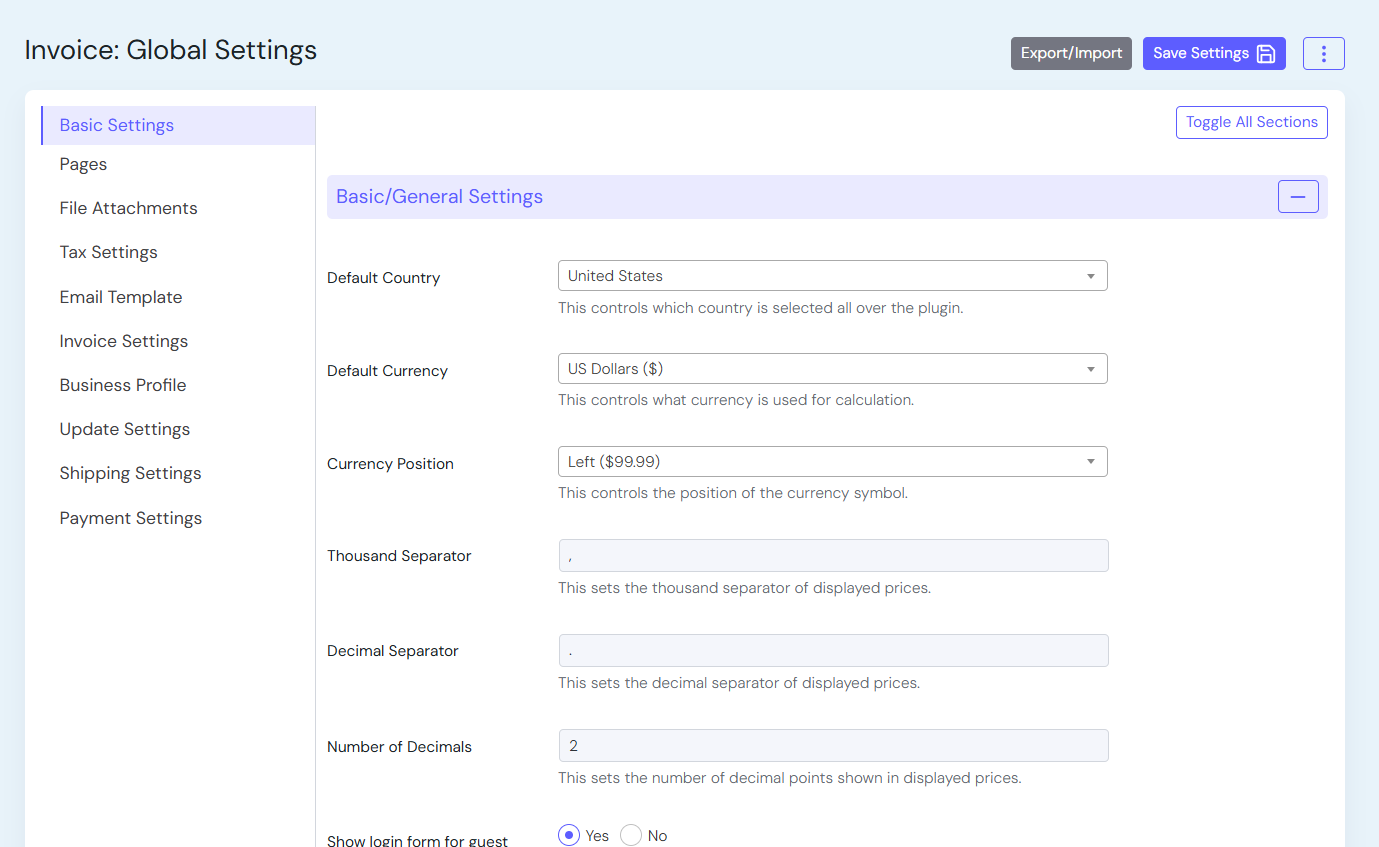The height and width of the screenshot is (847, 1379).
Task: Click the Save Settings button
Action: point(1213,53)
